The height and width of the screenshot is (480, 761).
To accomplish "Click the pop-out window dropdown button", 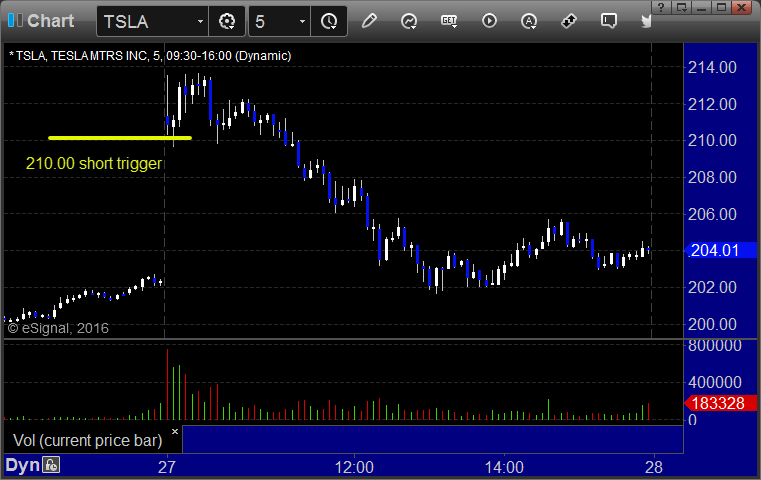I will (681, 7).
